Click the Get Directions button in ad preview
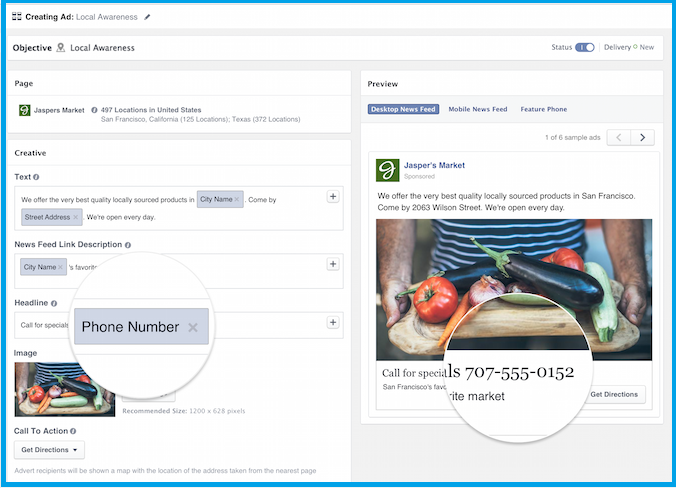This screenshot has height=488, width=676. (613, 394)
